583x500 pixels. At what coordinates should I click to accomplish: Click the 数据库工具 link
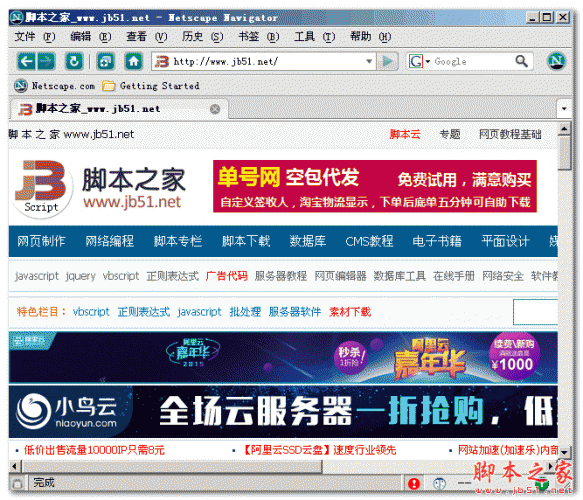[400, 276]
